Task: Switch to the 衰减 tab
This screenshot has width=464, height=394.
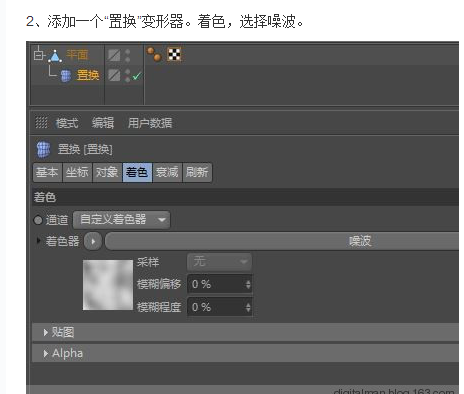Action: (x=167, y=172)
